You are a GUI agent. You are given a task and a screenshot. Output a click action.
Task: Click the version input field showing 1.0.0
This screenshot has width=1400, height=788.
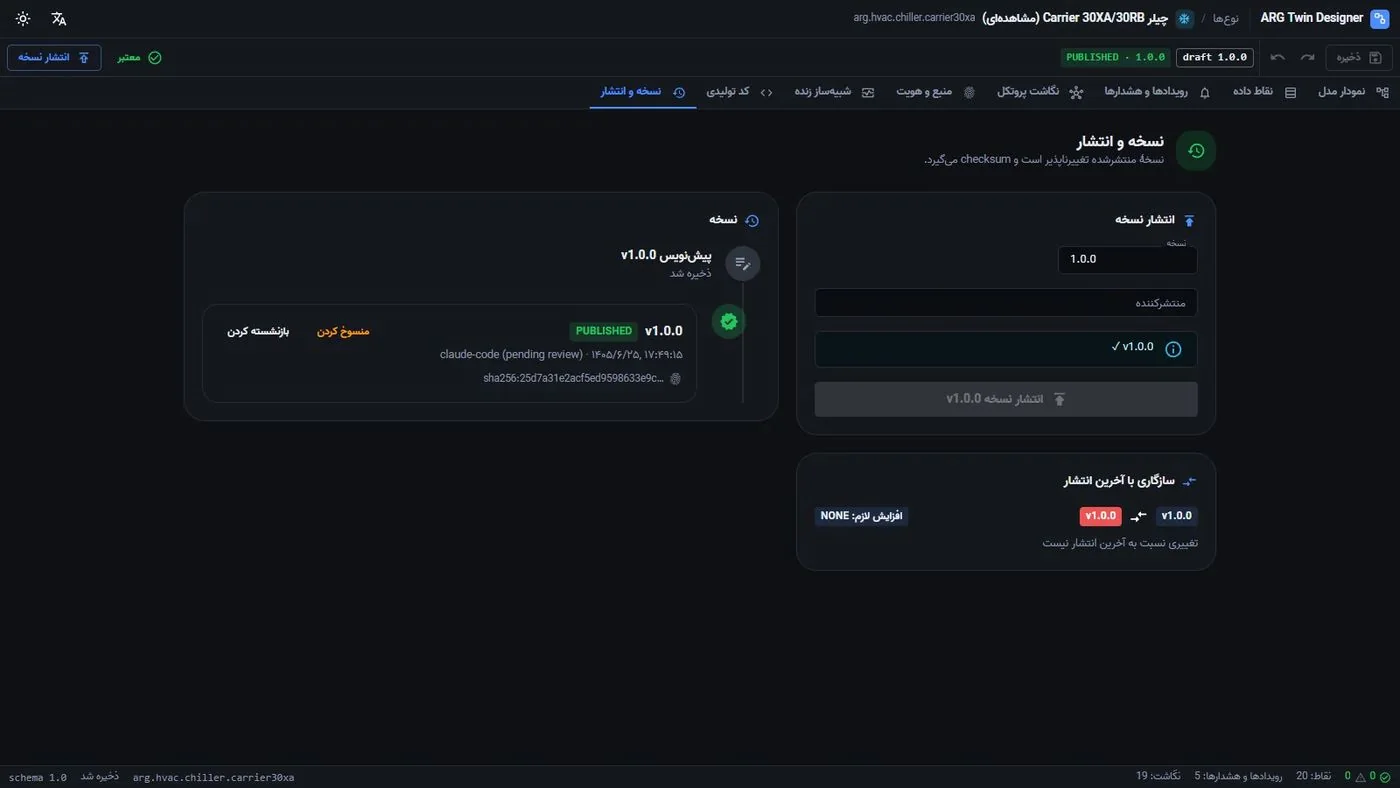pyautogui.click(x=1127, y=259)
